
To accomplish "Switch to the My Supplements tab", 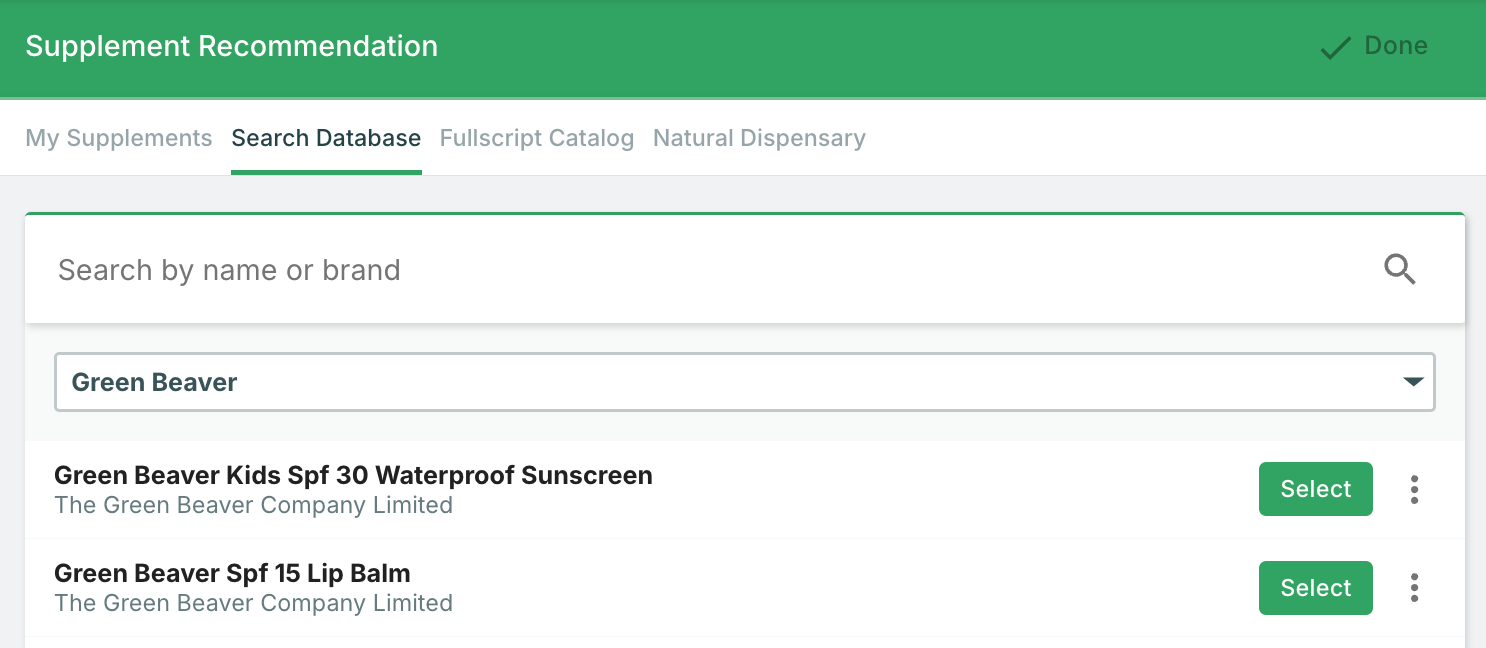I will coord(119,138).
